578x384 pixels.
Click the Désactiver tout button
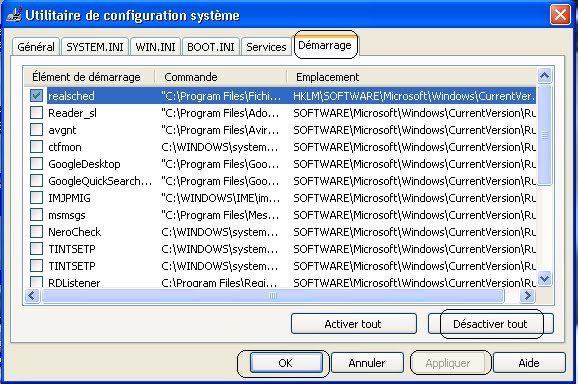point(490,324)
